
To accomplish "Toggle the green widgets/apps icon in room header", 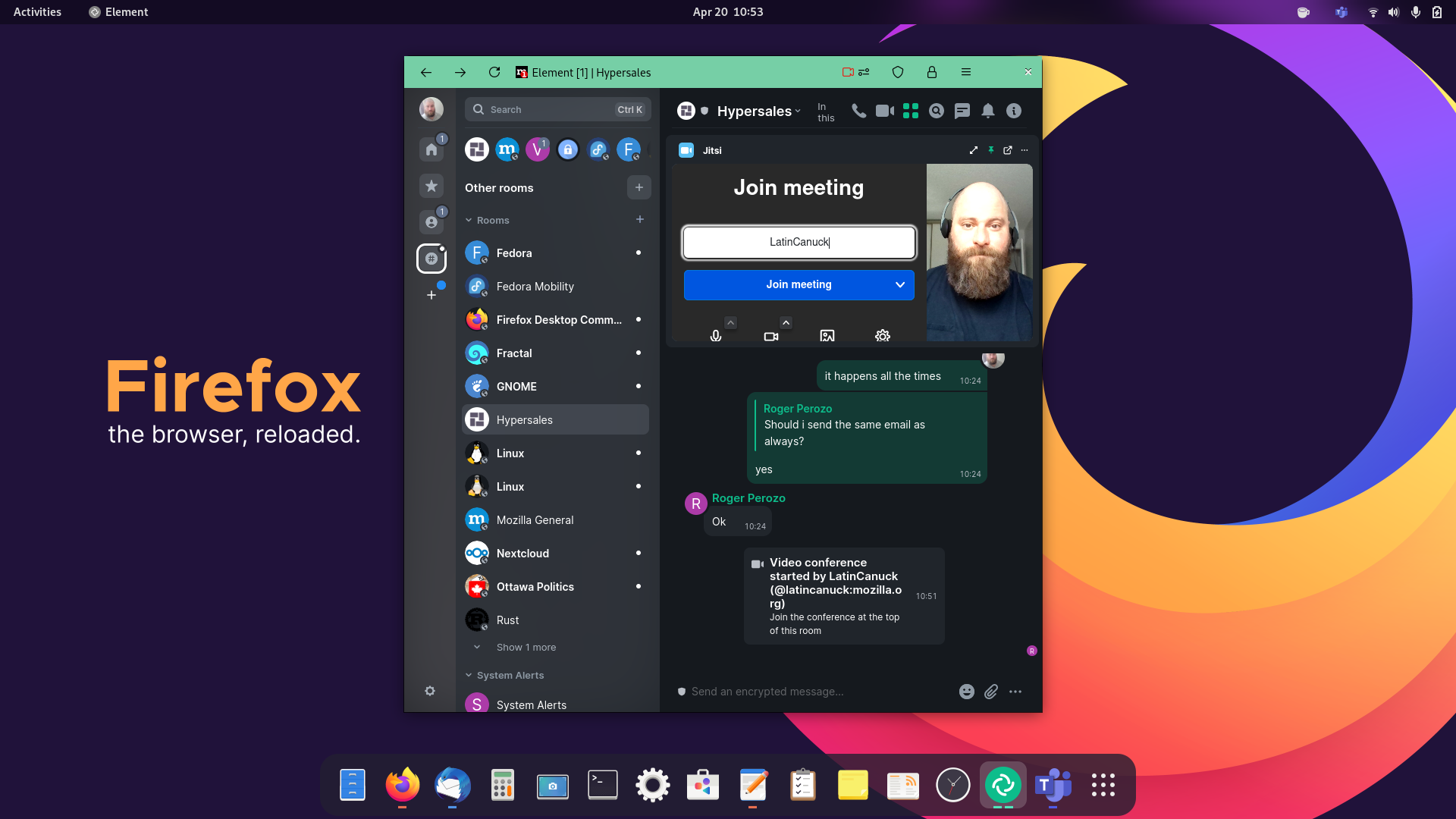I will tap(911, 111).
